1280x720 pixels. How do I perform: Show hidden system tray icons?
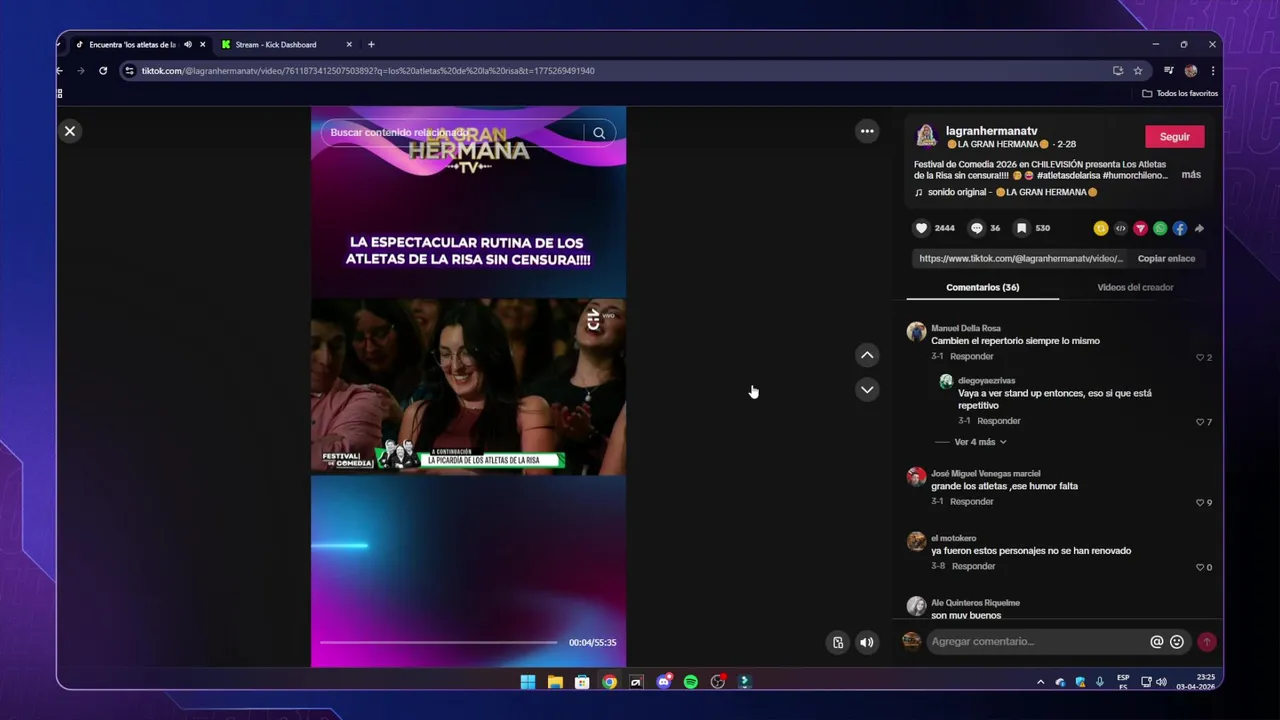point(1040,682)
